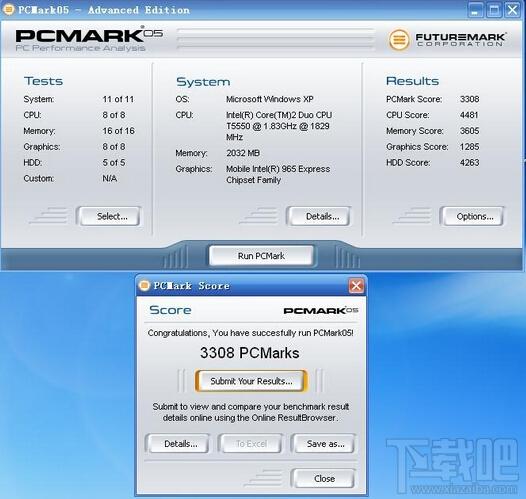Open Details... in the Score dialog
Viewport: 526px width, 499px height.
pyautogui.click(x=179, y=444)
